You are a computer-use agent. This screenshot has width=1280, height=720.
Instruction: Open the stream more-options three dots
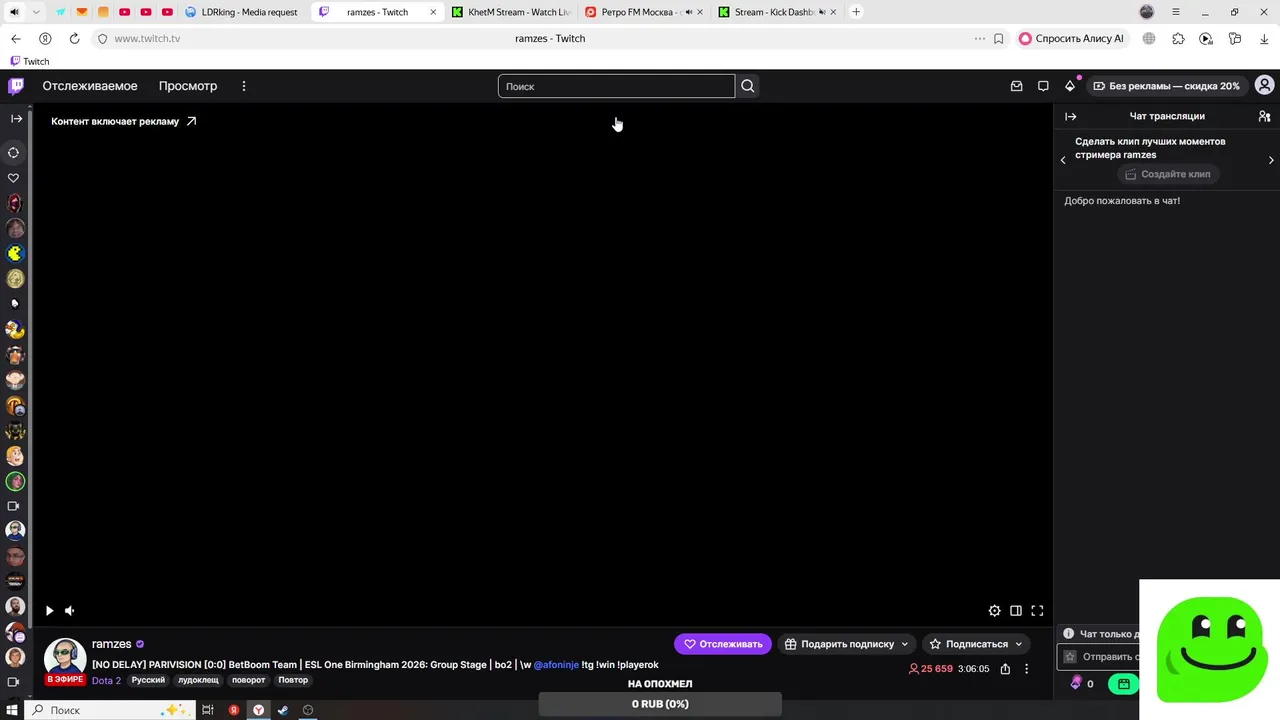[x=1026, y=669]
